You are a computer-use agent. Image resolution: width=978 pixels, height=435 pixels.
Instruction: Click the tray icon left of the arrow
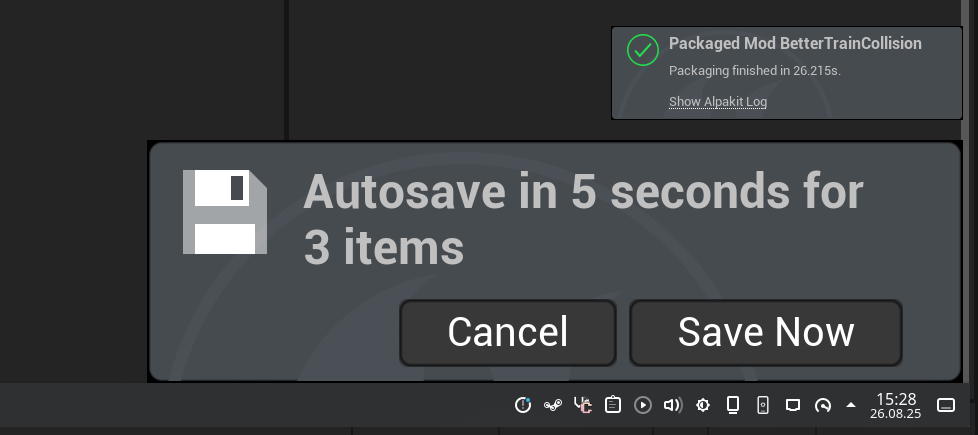coord(823,405)
